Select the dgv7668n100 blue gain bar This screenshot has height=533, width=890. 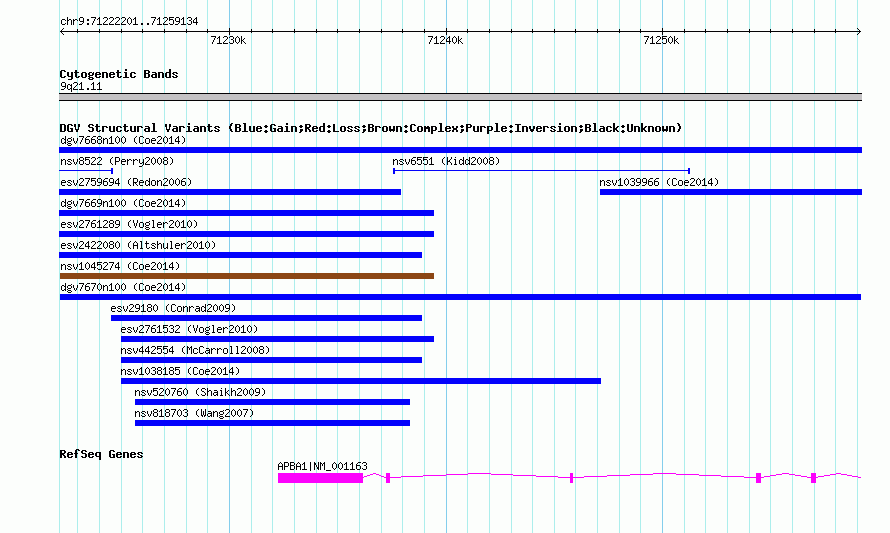[x=460, y=150]
